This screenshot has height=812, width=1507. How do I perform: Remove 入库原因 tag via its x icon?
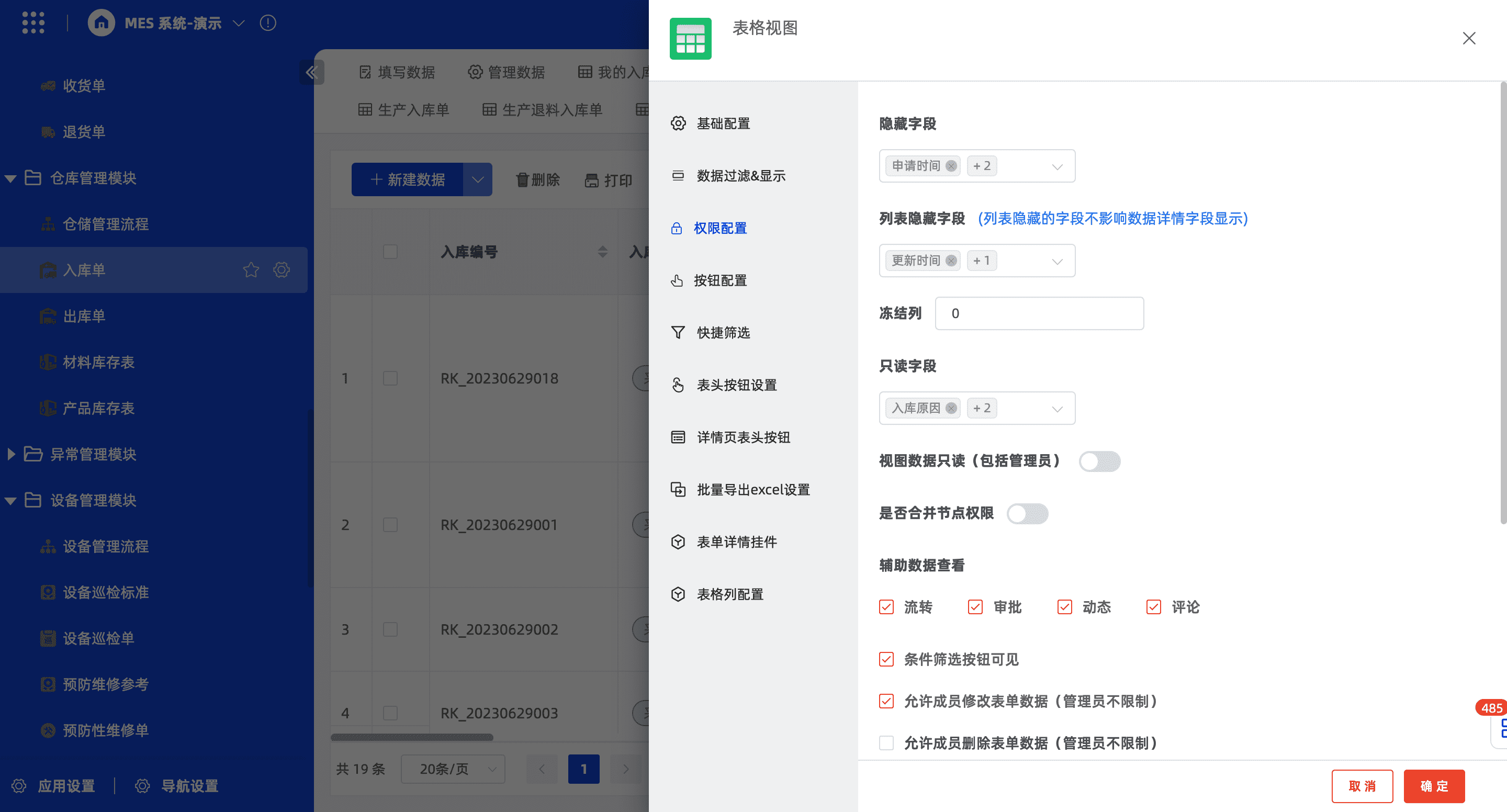pos(951,408)
